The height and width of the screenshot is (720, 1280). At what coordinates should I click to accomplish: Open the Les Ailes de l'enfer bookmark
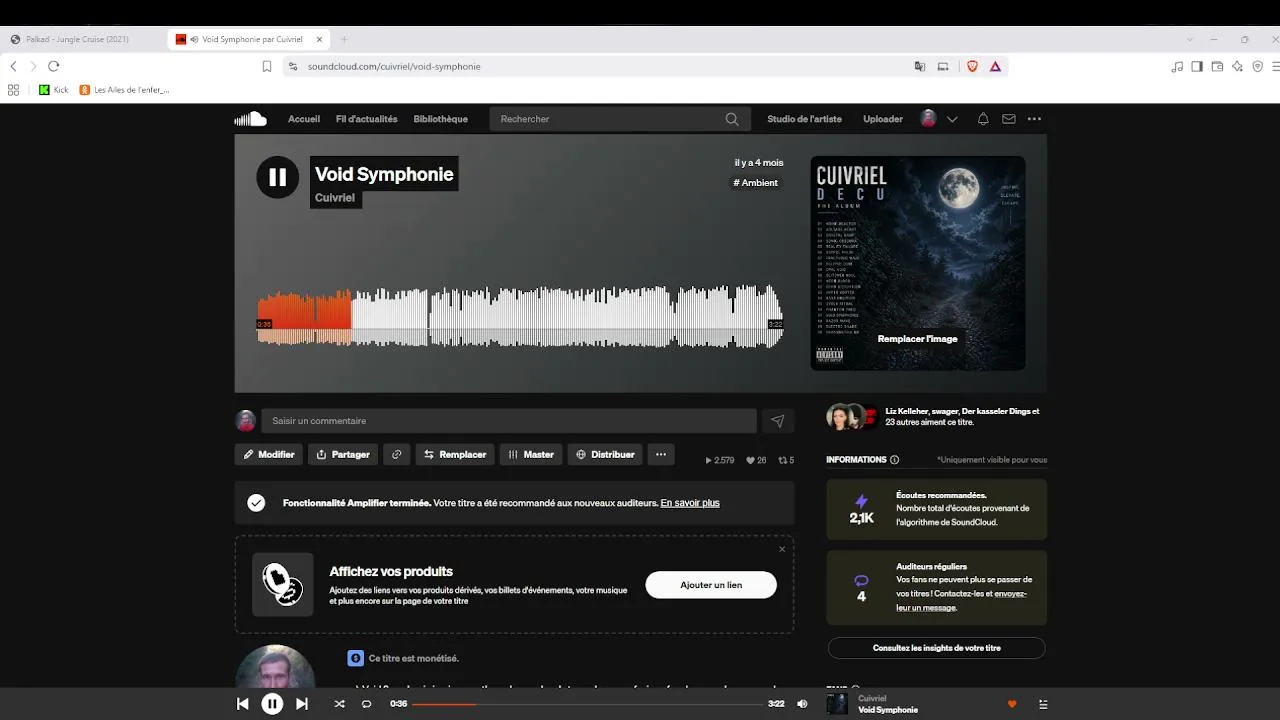click(x=125, y=90)
